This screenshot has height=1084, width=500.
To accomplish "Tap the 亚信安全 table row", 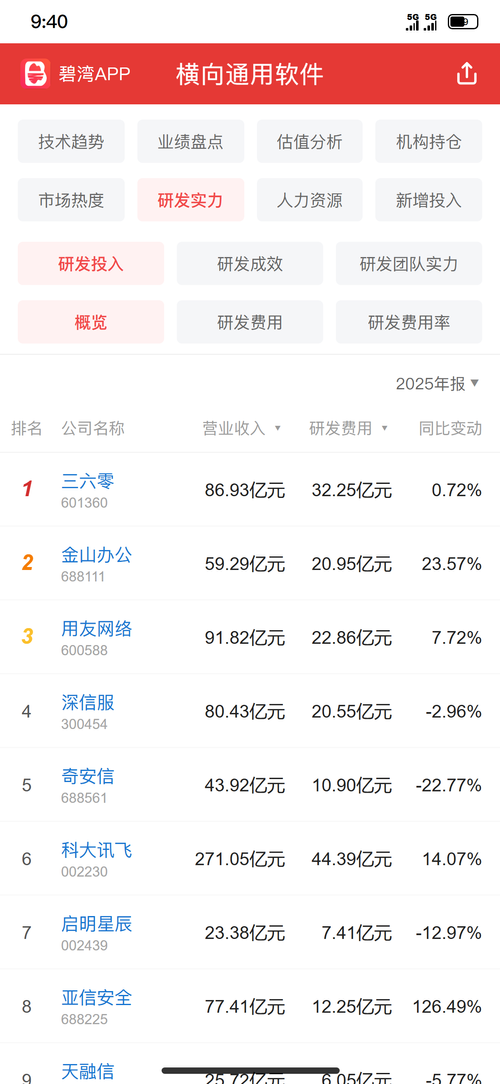I will point(250,1006).
